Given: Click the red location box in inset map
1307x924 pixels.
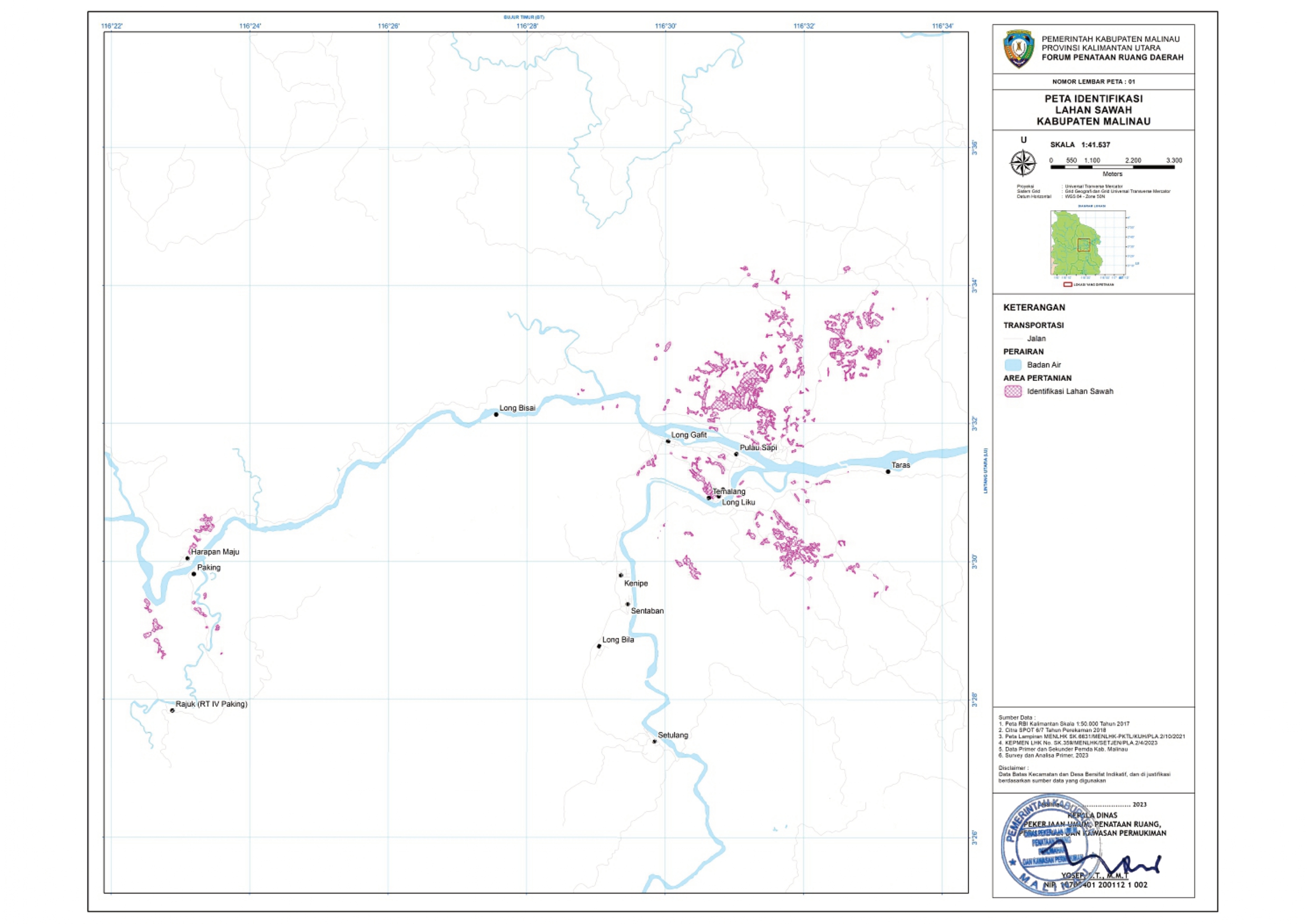Looking at the screenshot, I should 1083,245.
